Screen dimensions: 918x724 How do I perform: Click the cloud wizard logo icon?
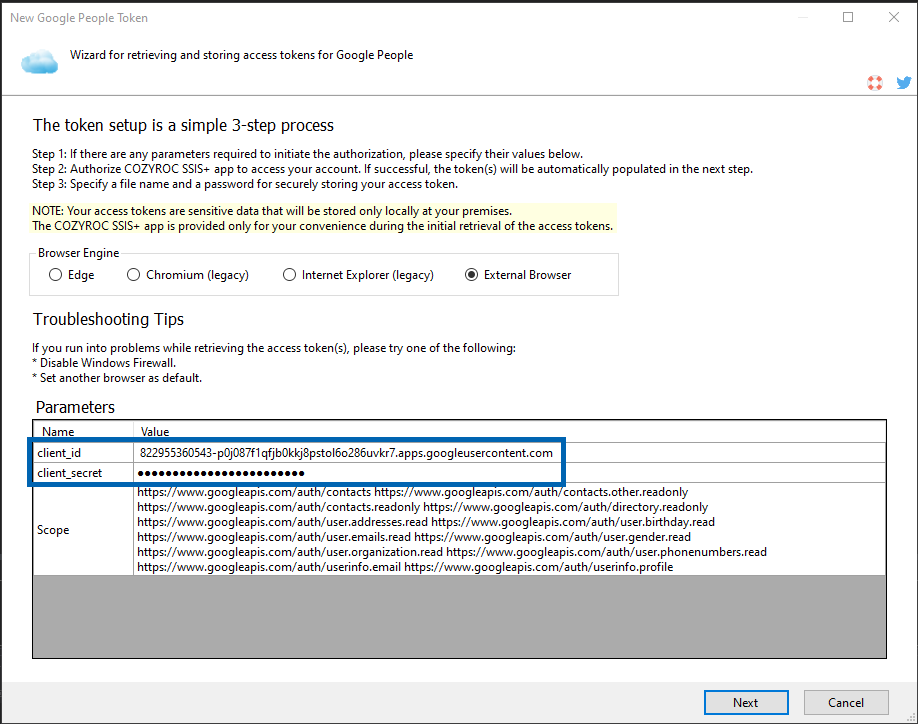tap(40, 62)
